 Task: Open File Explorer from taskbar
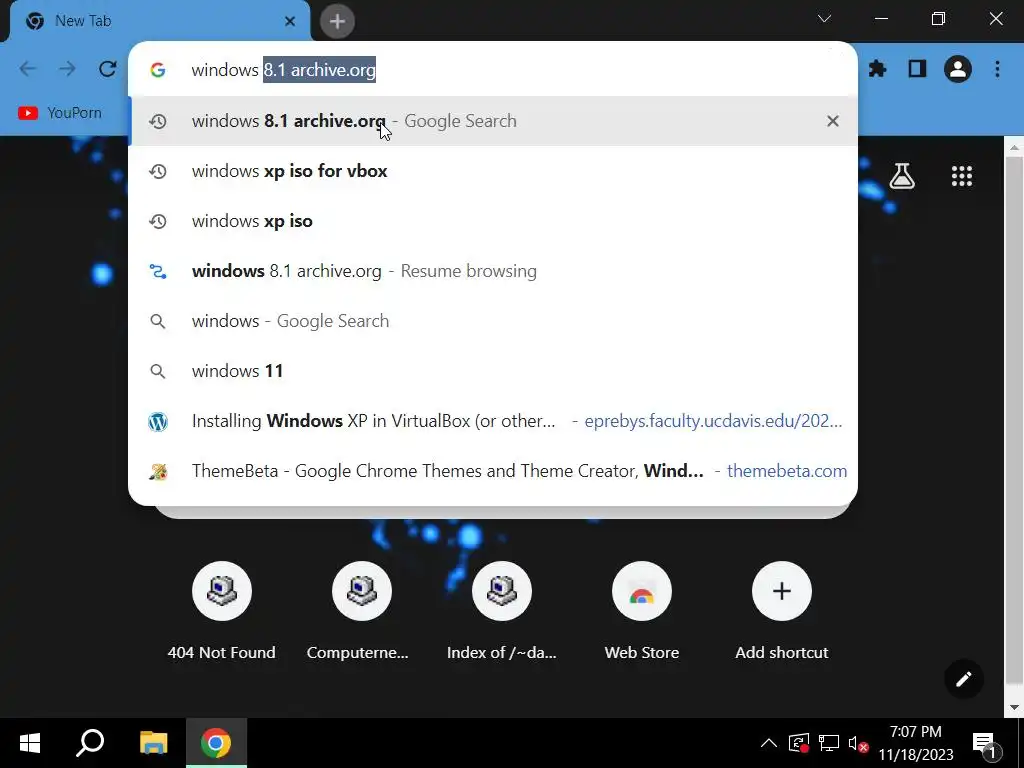[x=153, y=743]
